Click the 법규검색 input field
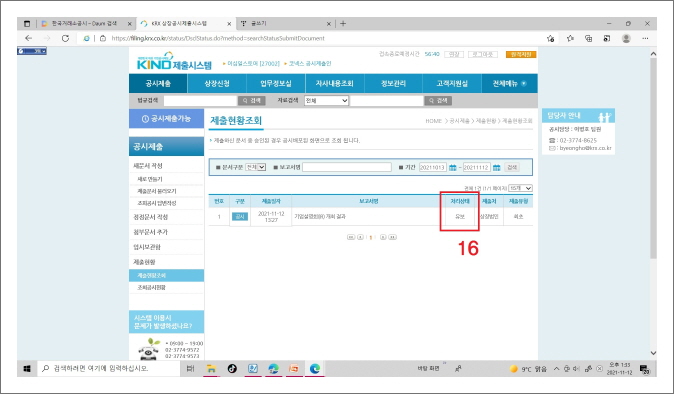This screenshot has width=674, height=394. click(201, 101)
